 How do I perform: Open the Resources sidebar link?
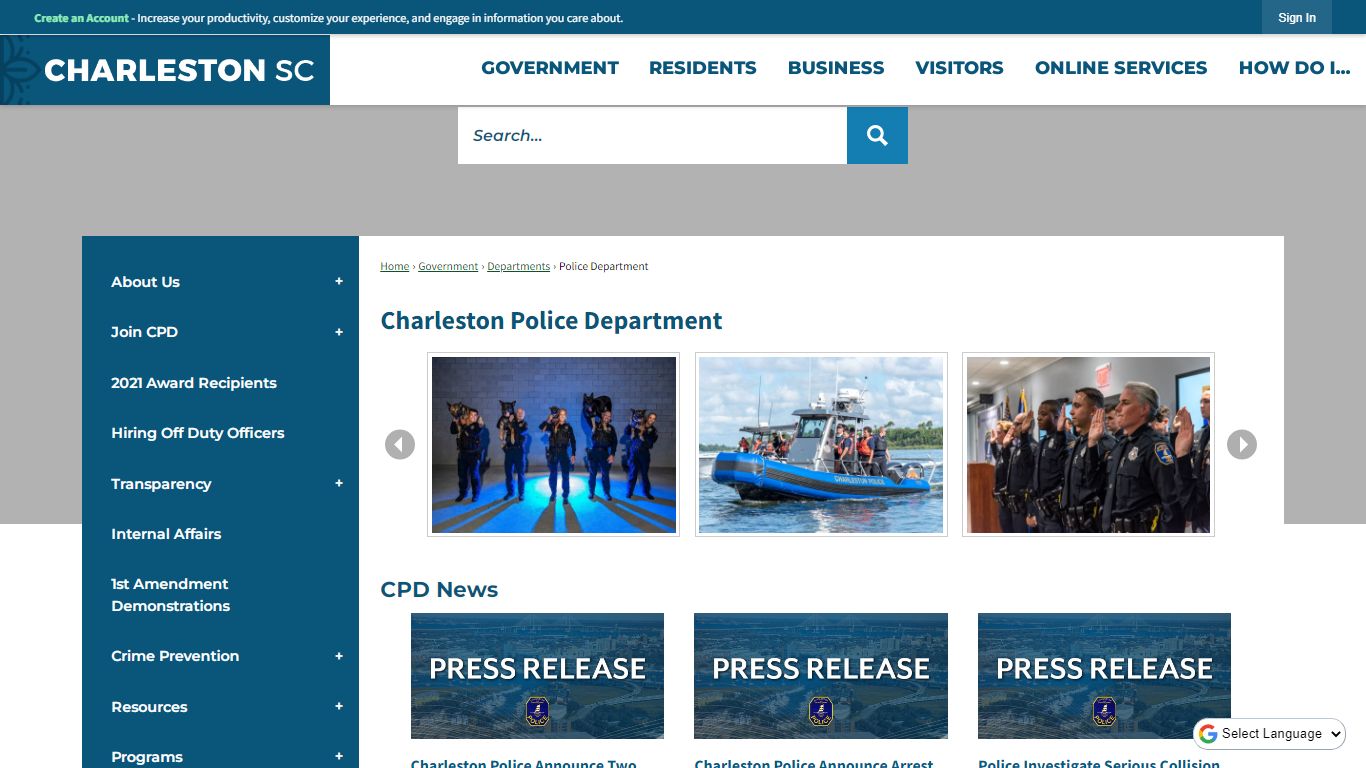pyautogui.click(x=149, y=707)
